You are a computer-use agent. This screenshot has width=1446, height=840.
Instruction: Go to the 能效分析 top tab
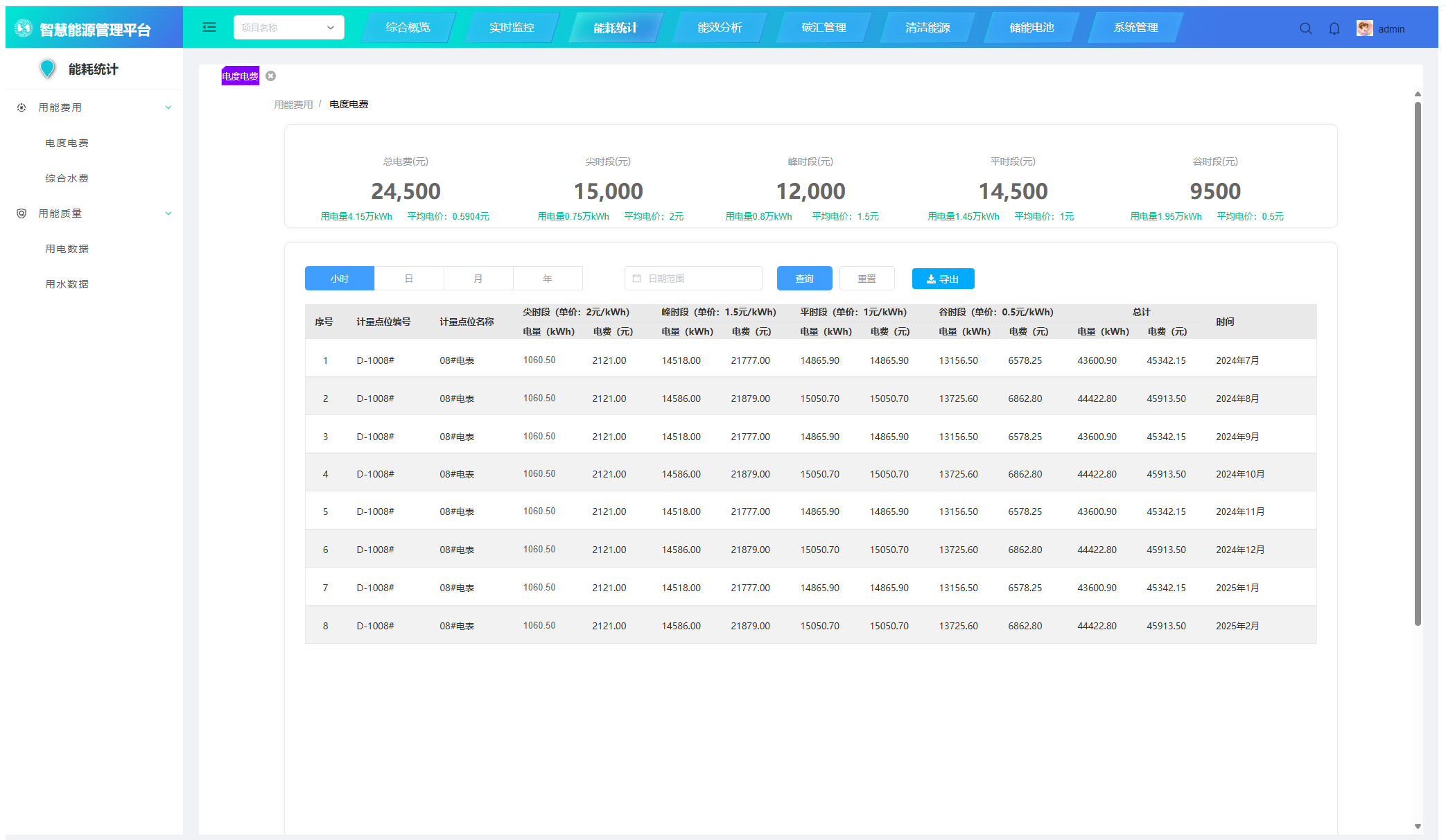(720, 28)
